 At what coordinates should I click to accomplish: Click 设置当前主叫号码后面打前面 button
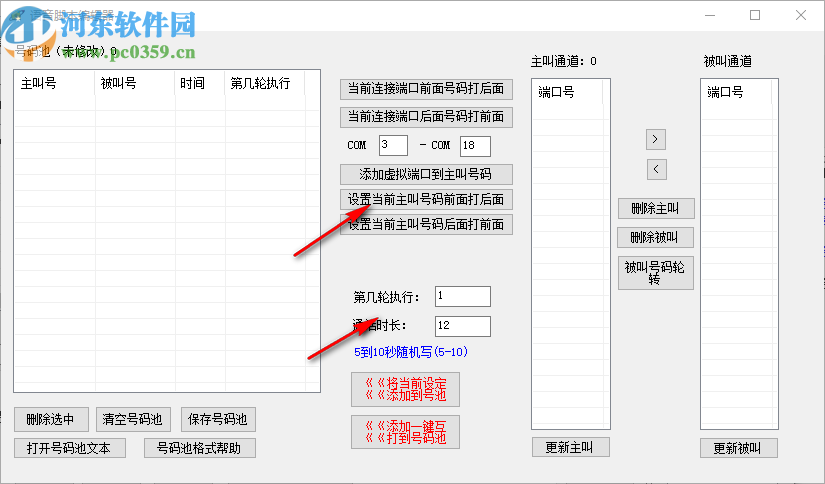(x=426, y=225)
